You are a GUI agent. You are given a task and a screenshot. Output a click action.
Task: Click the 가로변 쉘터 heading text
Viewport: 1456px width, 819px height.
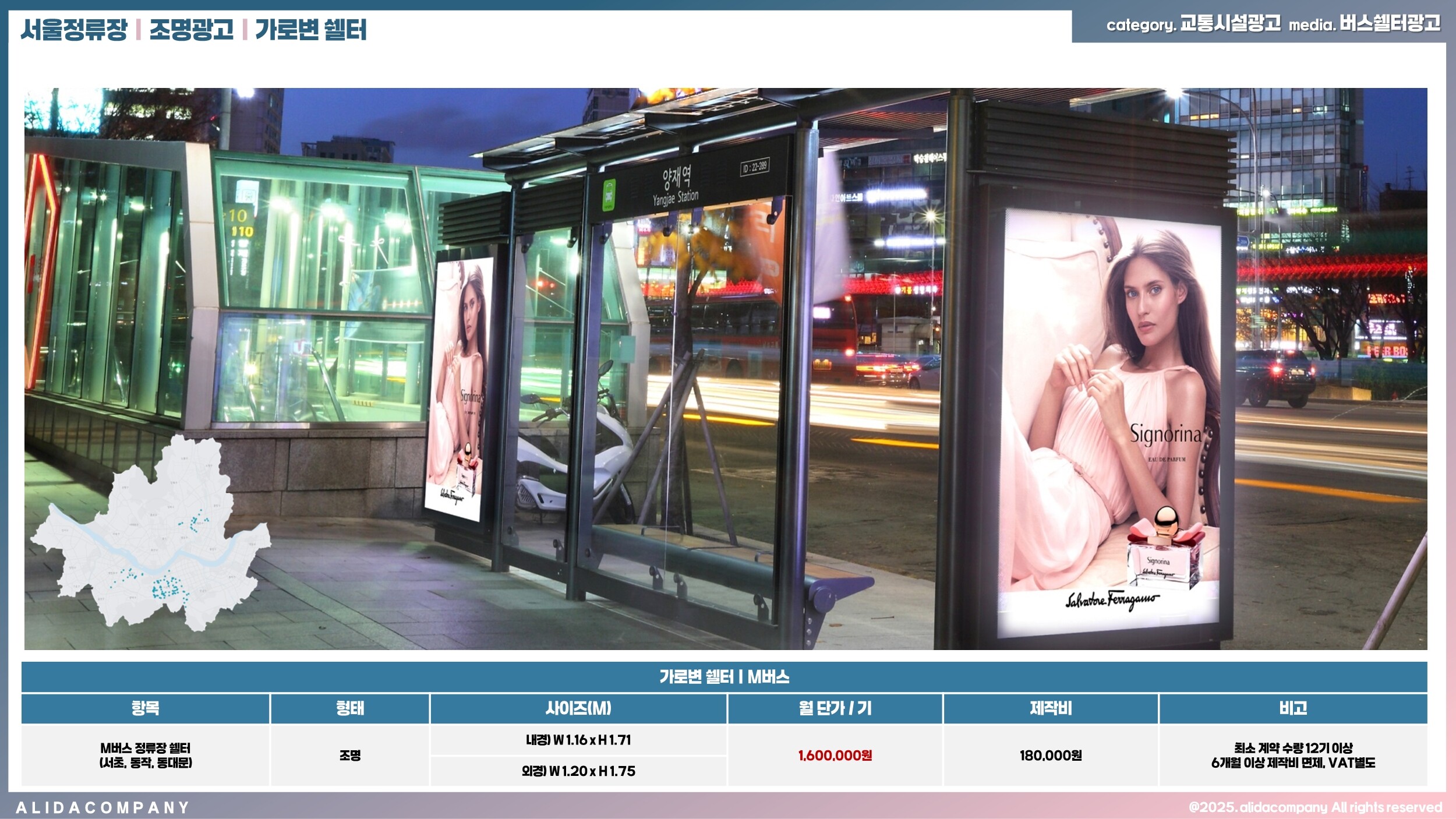(x=310, y=29)
